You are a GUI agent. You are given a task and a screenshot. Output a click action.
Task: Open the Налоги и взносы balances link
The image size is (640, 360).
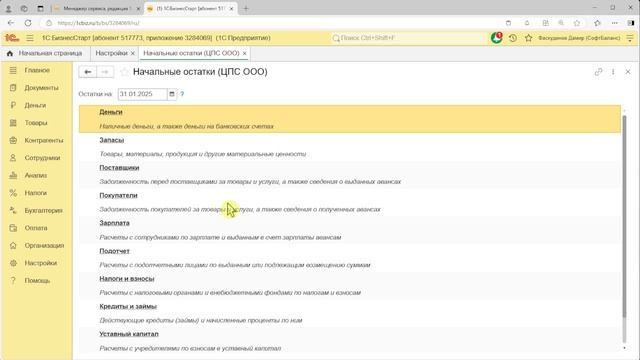click(127, 279)
